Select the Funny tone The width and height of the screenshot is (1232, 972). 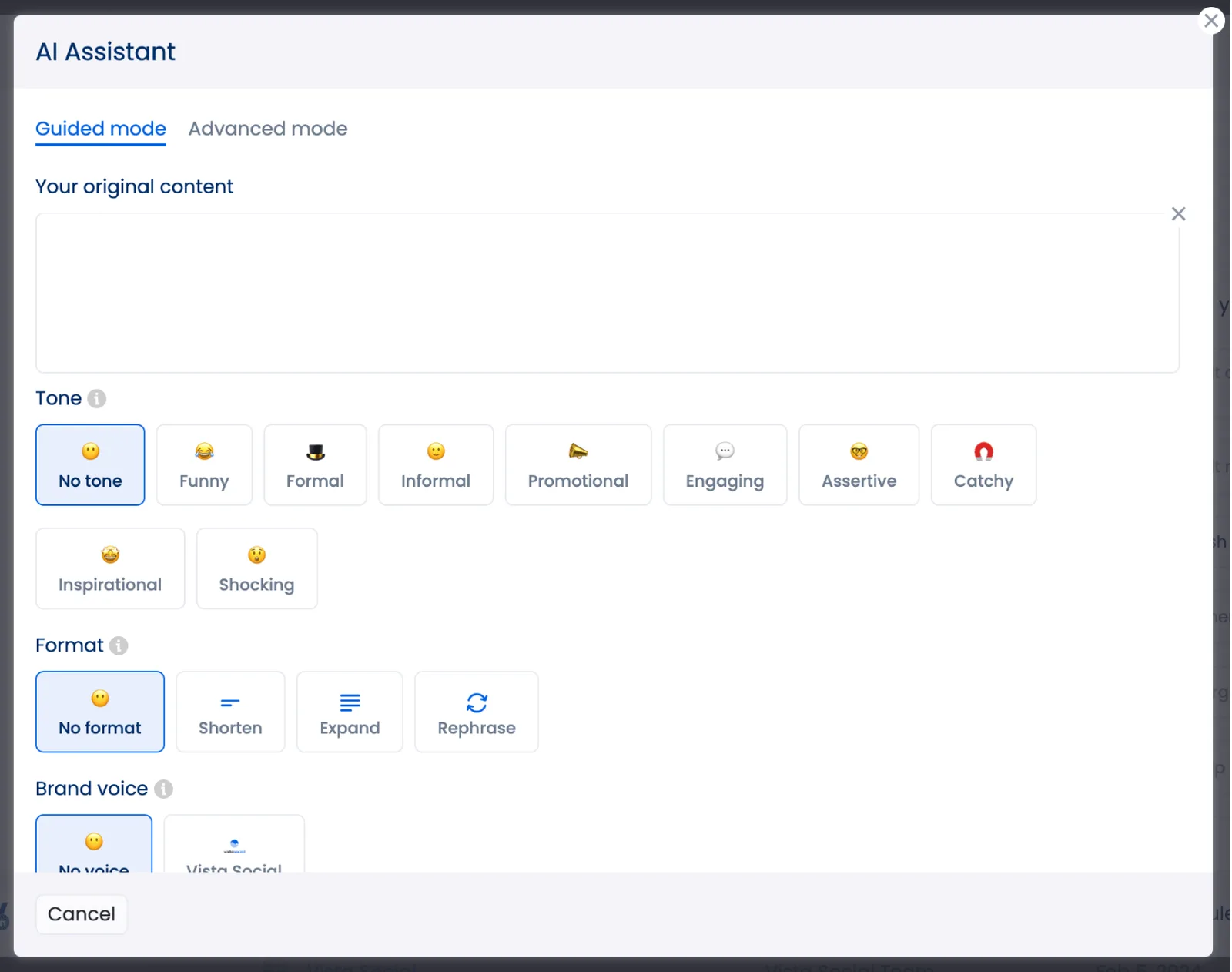coord(204,464)
